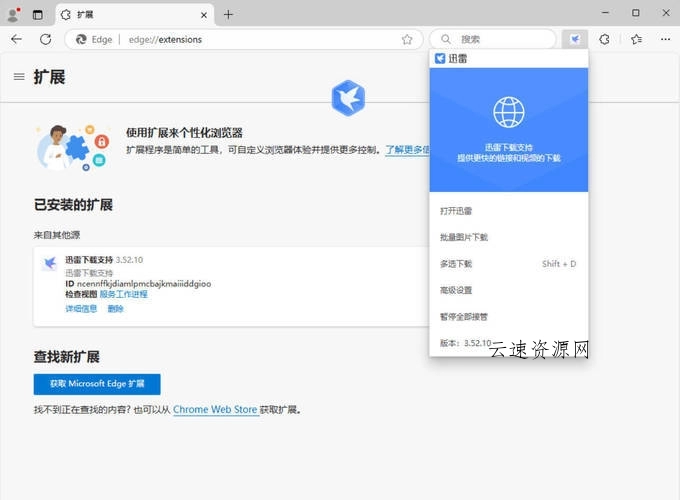Image resolution: width=680 pixels, height=500 pixels.
Task: Click the 使用扩展来个性化浏览器 heading
Action: 184,133
